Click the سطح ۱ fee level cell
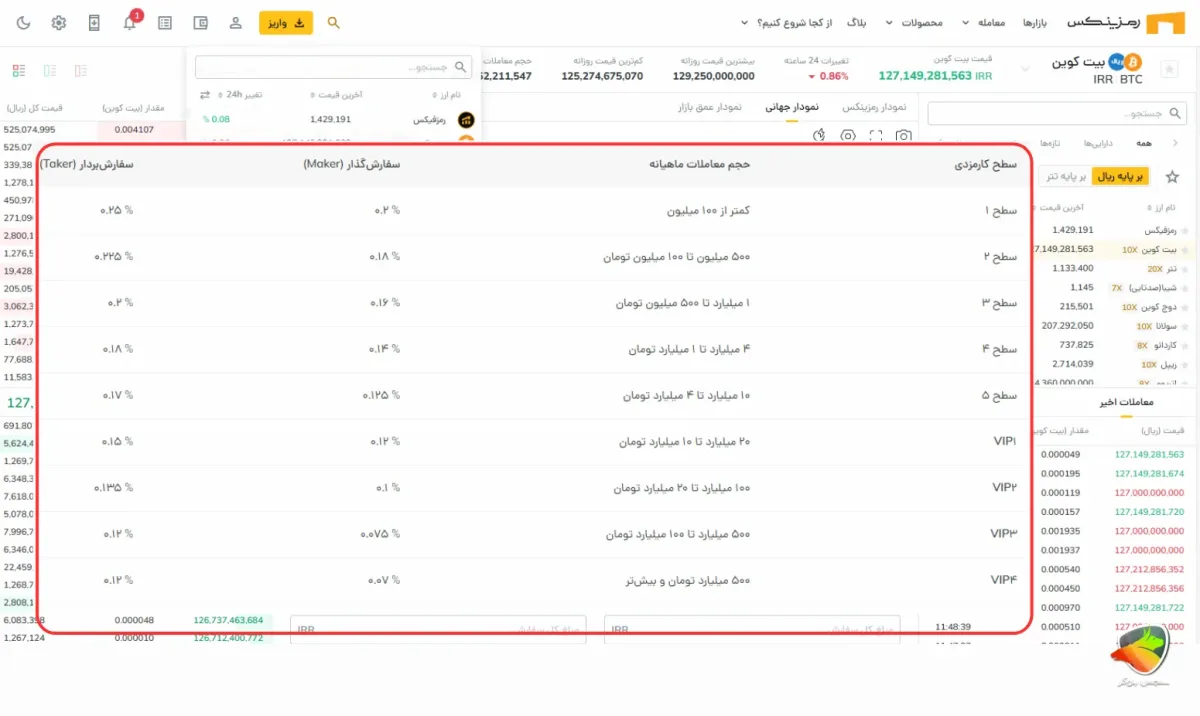Image resolution: width=1200 pixels, height=716 pixels. click(1000, 210)
